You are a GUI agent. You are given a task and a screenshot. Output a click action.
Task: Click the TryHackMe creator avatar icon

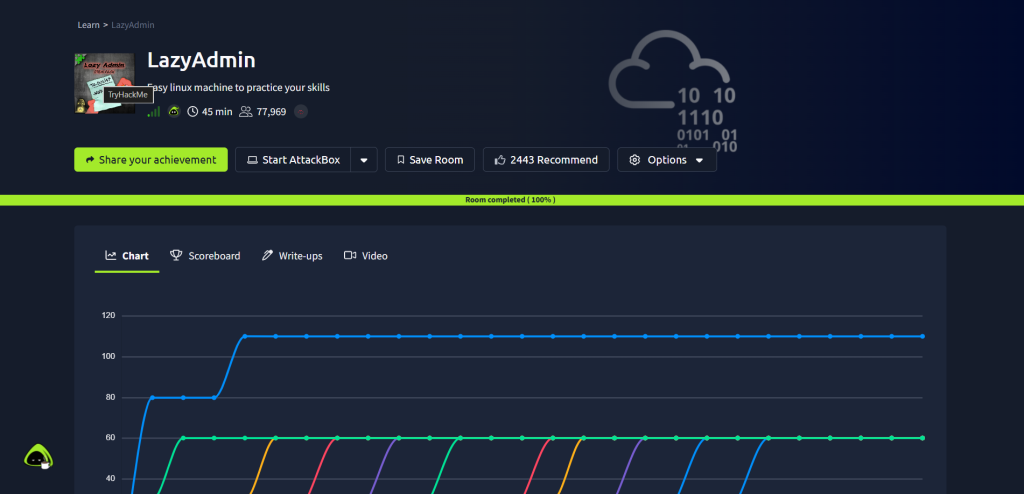pos(174,112)
